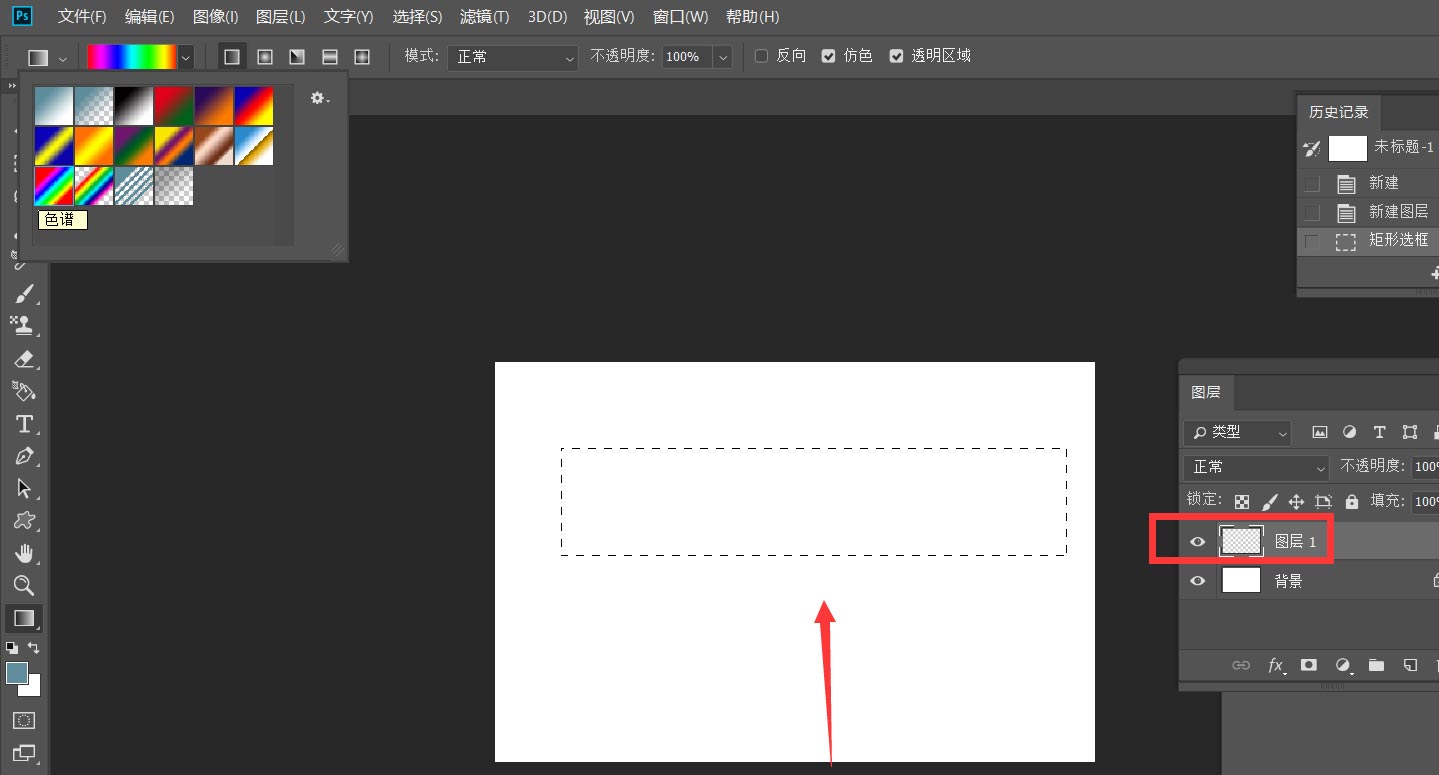Image resolution: width=1439 pixels, height=775 pixels.
Task: Open the 编辑(E) menu
Action: [149, 17]
